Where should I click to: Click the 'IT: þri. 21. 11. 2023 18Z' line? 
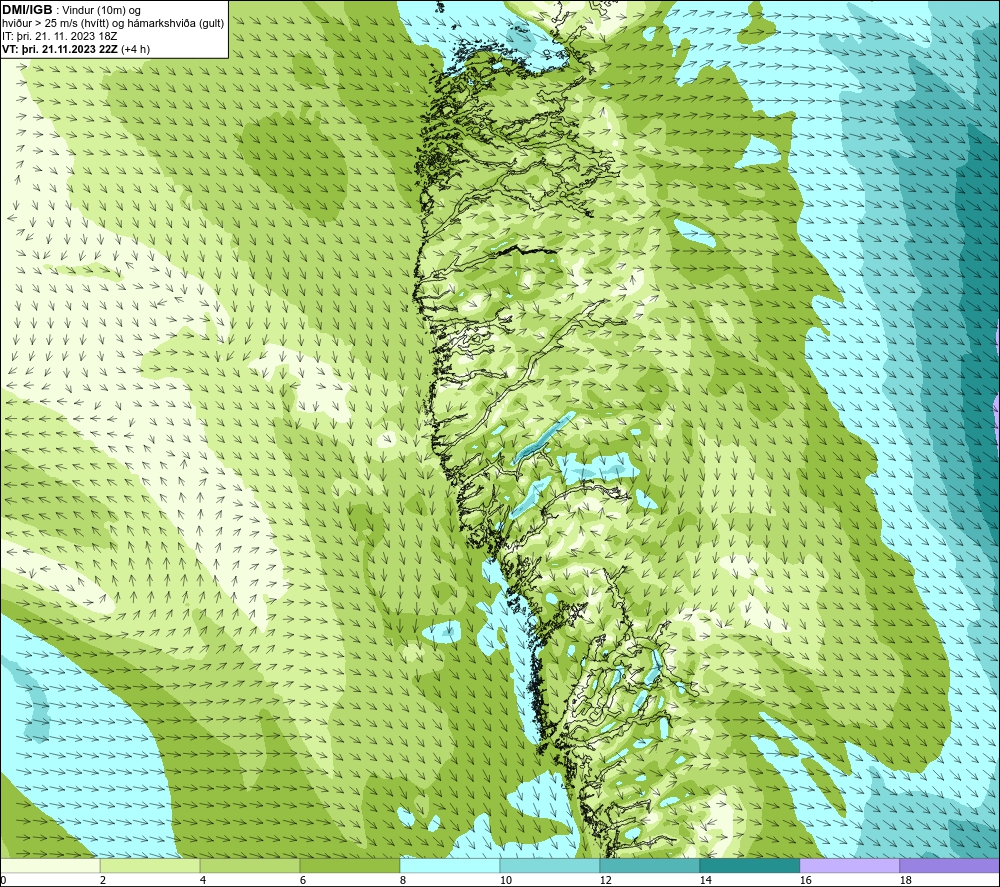[x=59, y=36]
